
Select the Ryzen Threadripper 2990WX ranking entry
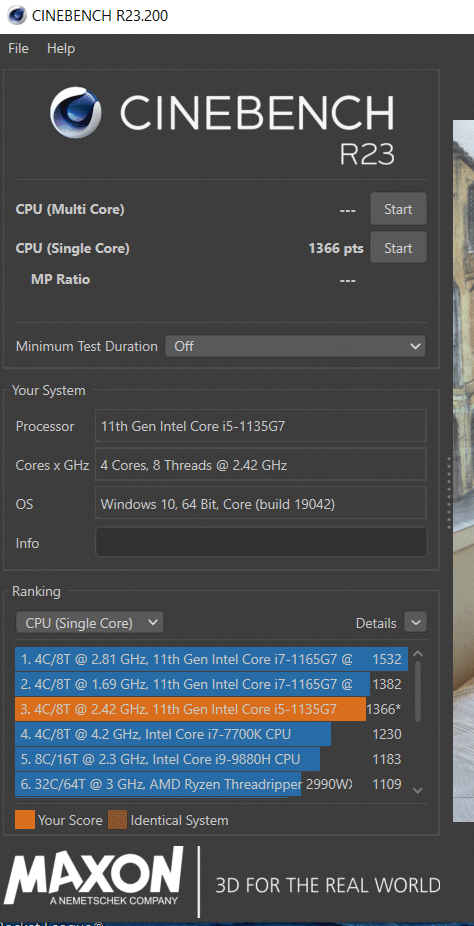pyautogui.click(x=211, y=784)
